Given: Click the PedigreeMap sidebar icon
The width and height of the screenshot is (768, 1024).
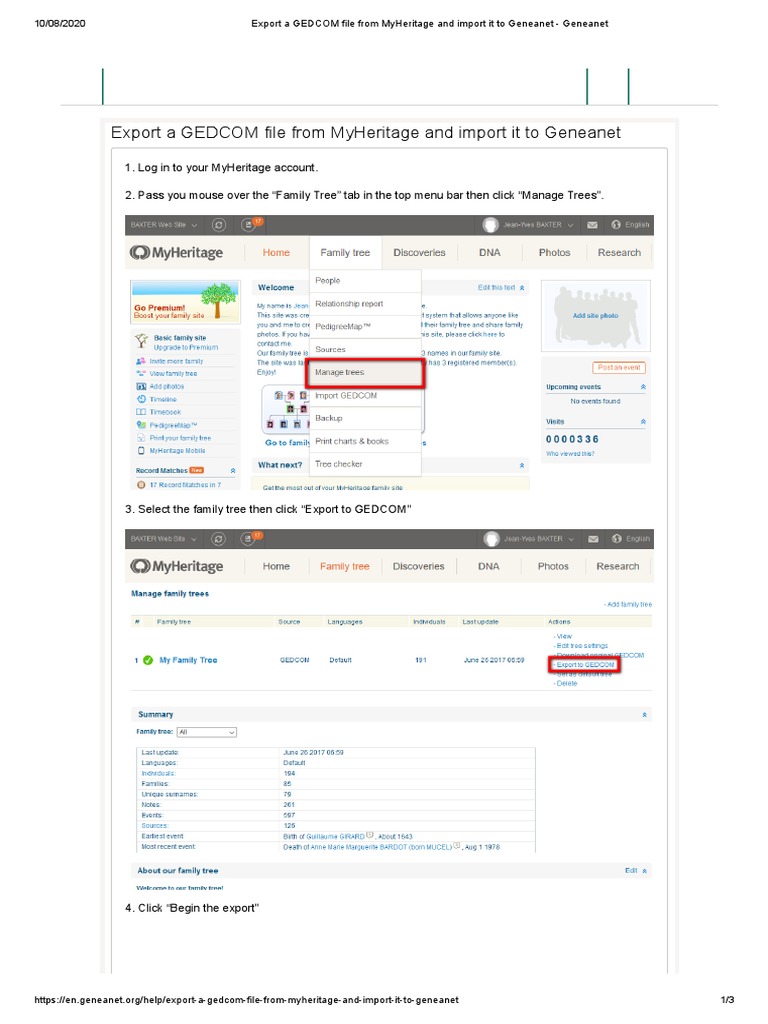Looking at the screenshot, I should click(140, 425).
